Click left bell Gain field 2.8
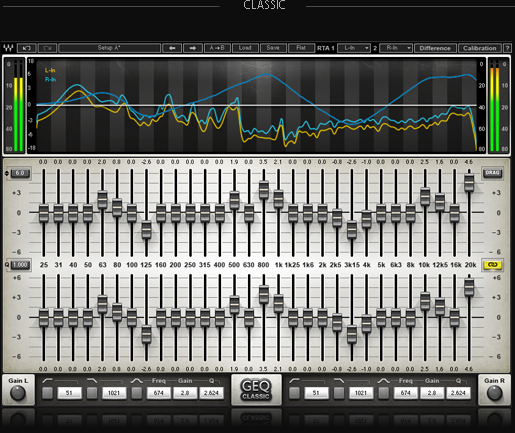Image resolution: width=515 pixels, height=433 pixels. (x=185, y=393)
